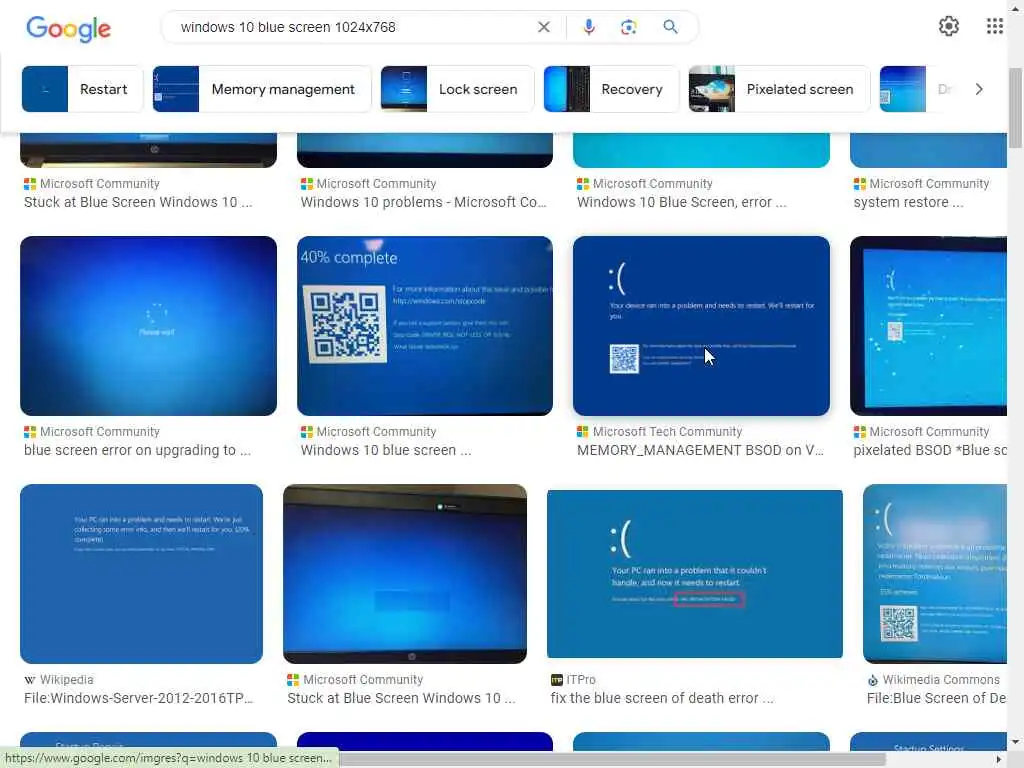The image size is (1024, 768).
Task: Open 'pixelated BSOD *Blue sc' title
Action: click(929, 451)
